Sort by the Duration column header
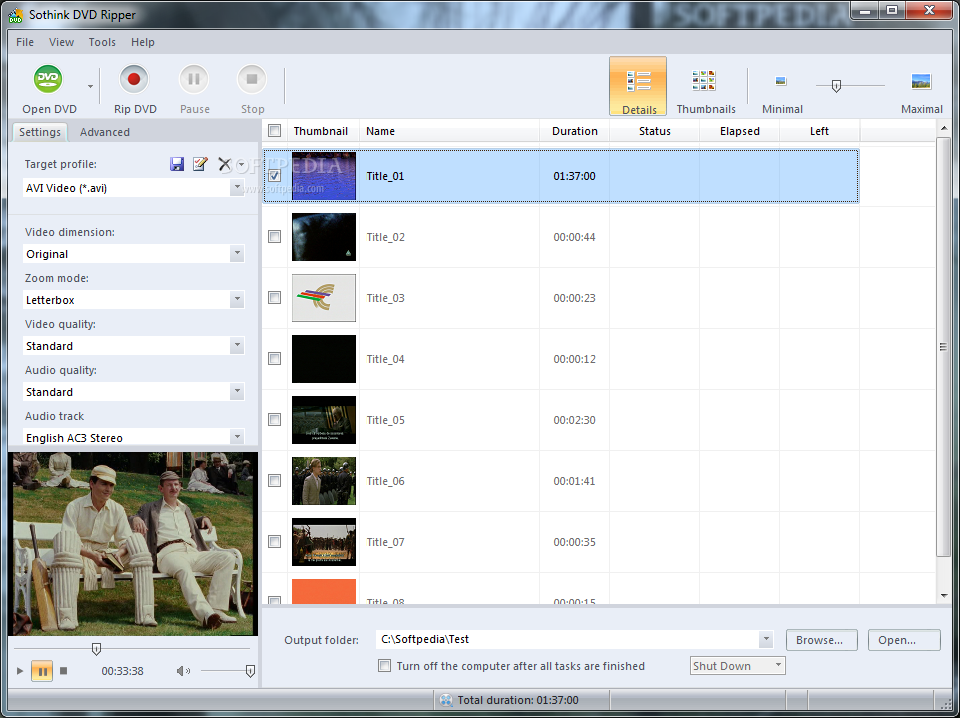 point(574,131)
